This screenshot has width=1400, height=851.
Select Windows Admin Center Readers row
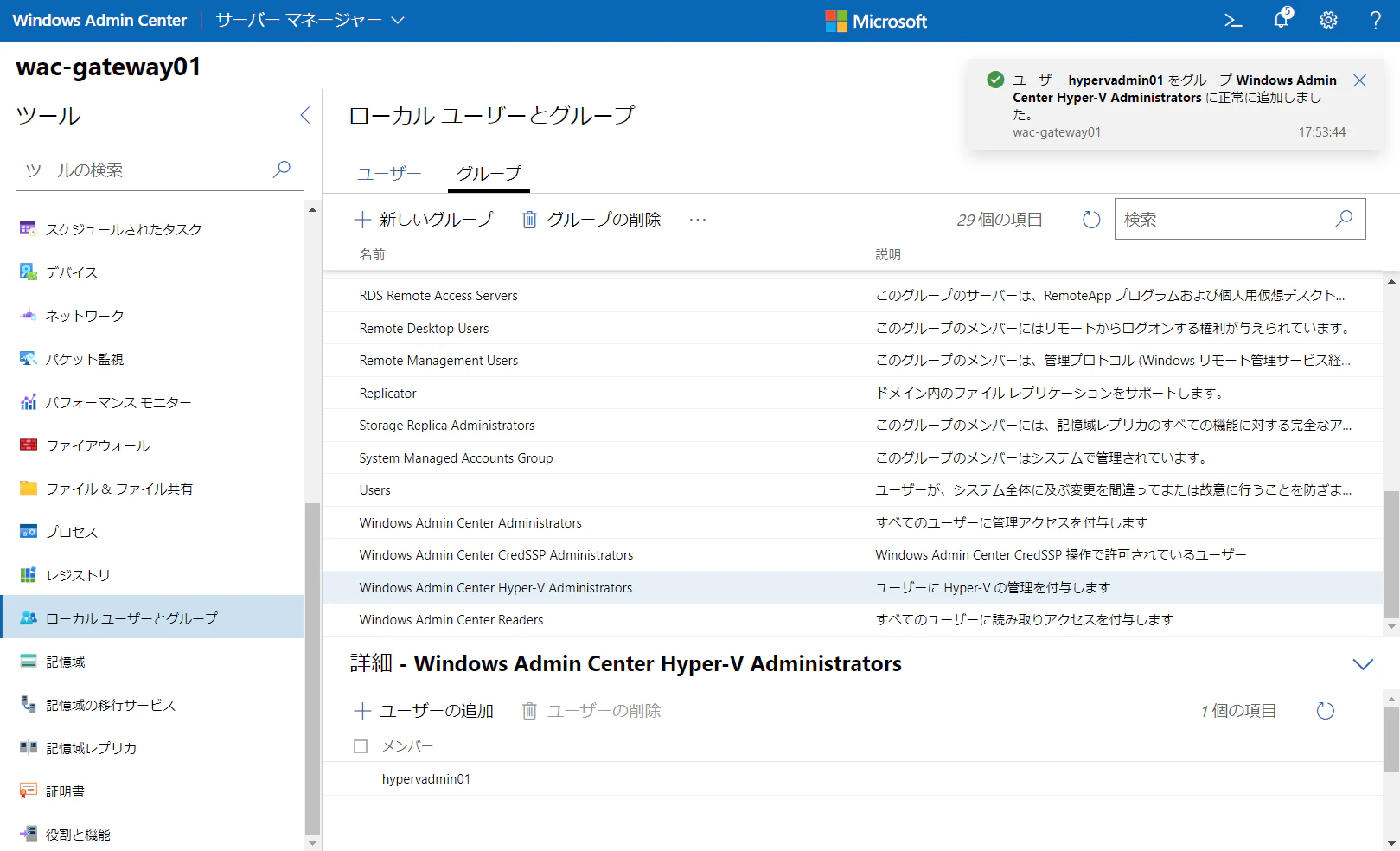click(853, 620)
